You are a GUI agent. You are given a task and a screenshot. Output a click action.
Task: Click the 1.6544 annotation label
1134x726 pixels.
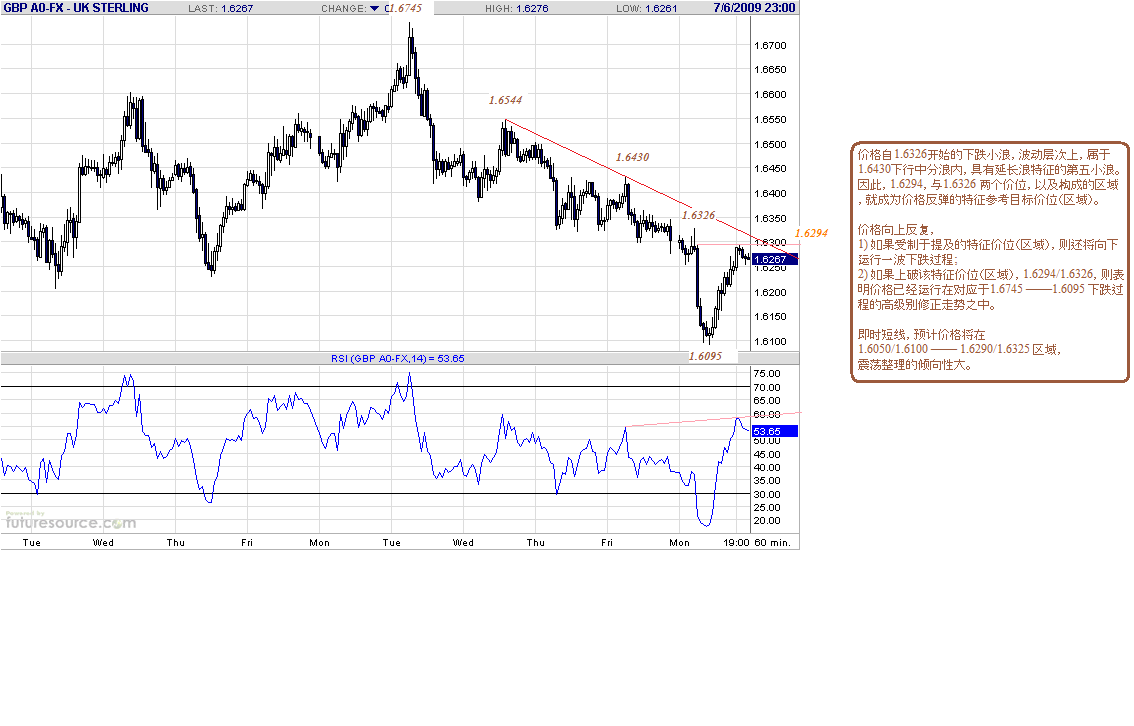click(505, 101)
